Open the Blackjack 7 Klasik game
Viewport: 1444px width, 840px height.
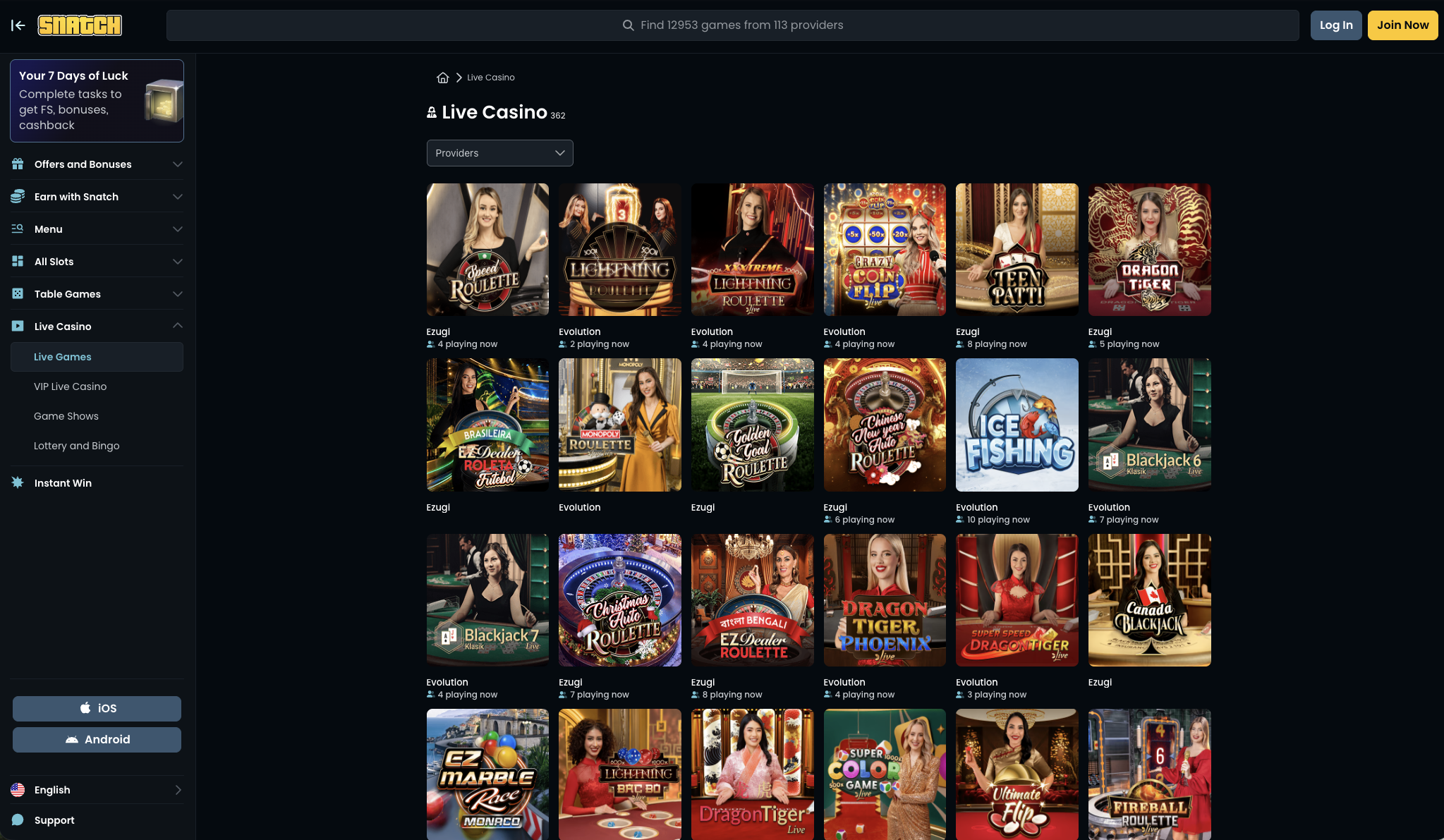(x=487, y=600)
